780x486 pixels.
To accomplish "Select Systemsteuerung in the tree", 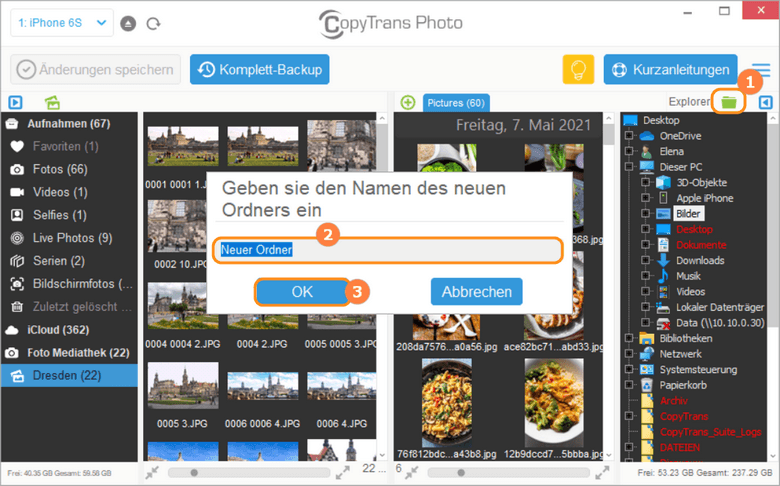I will tap(698, 369).
